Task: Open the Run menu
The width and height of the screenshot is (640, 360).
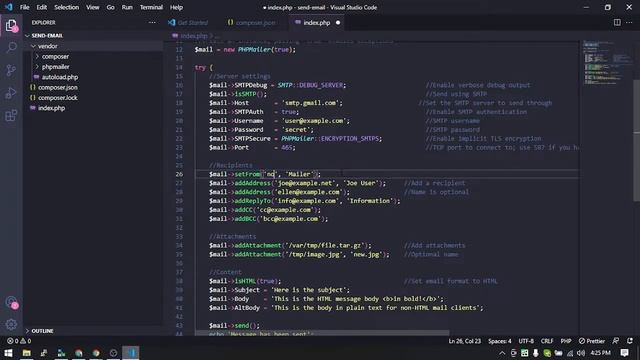Action: [127, 7]
